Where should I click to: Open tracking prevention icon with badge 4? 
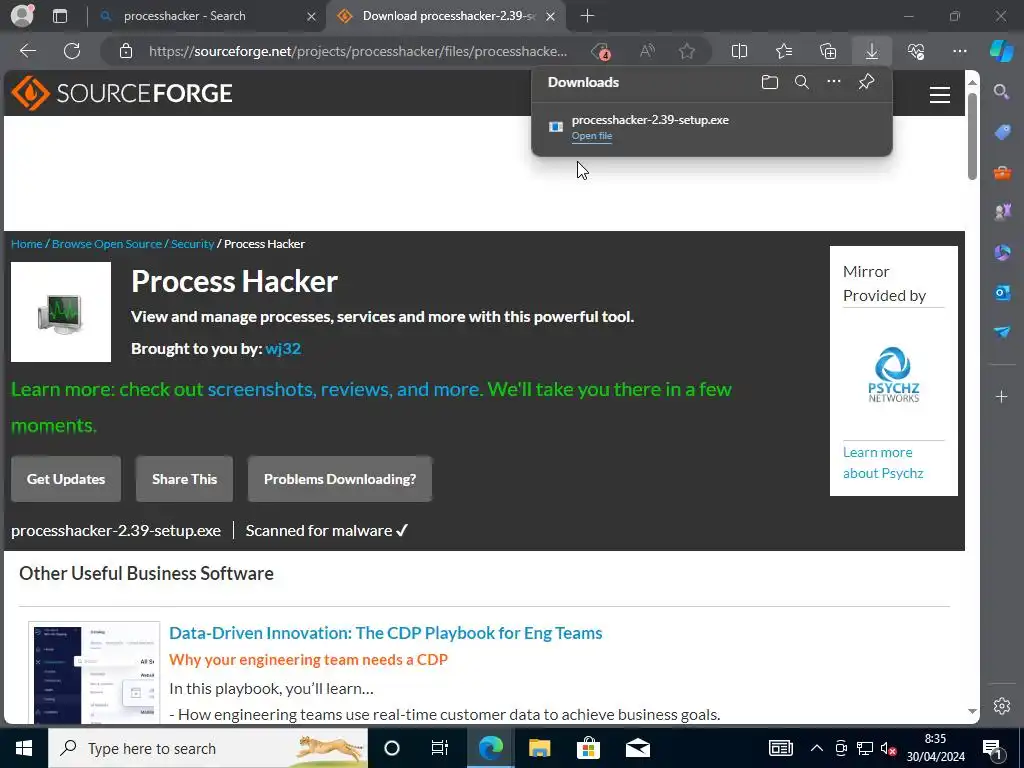pos(600,51)
